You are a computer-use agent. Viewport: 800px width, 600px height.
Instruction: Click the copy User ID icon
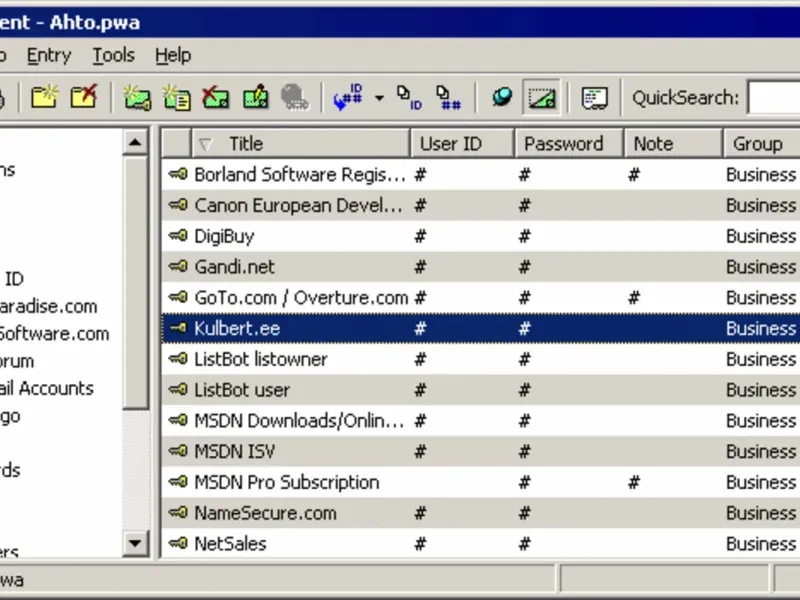(409, 97)
